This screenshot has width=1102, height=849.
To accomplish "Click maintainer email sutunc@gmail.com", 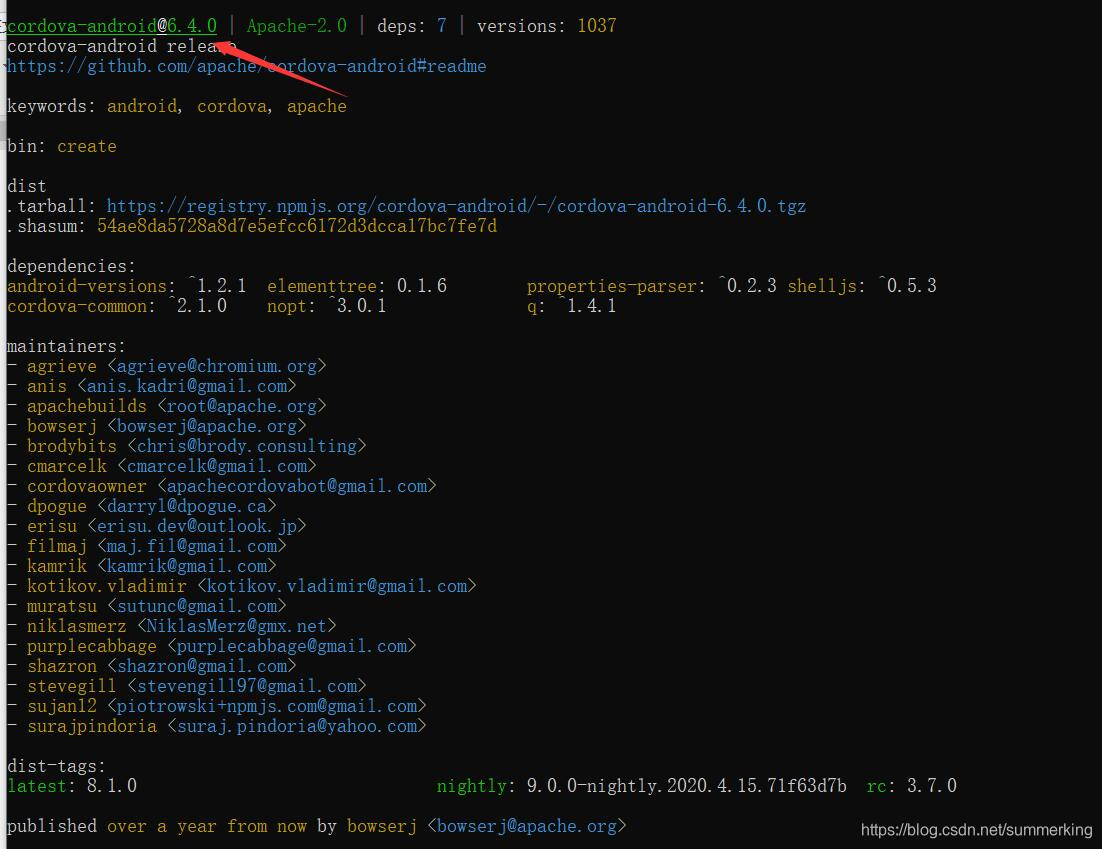I will tap(197, 607).
